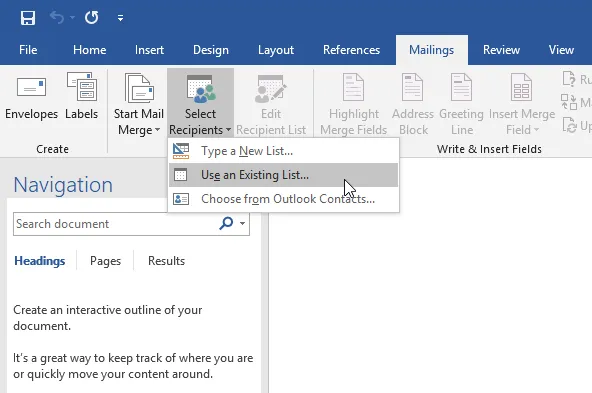Click the Repeat/Redo circular arrow icon
The width and height of the screenshot is (592, 393).
tap(91, 17)
